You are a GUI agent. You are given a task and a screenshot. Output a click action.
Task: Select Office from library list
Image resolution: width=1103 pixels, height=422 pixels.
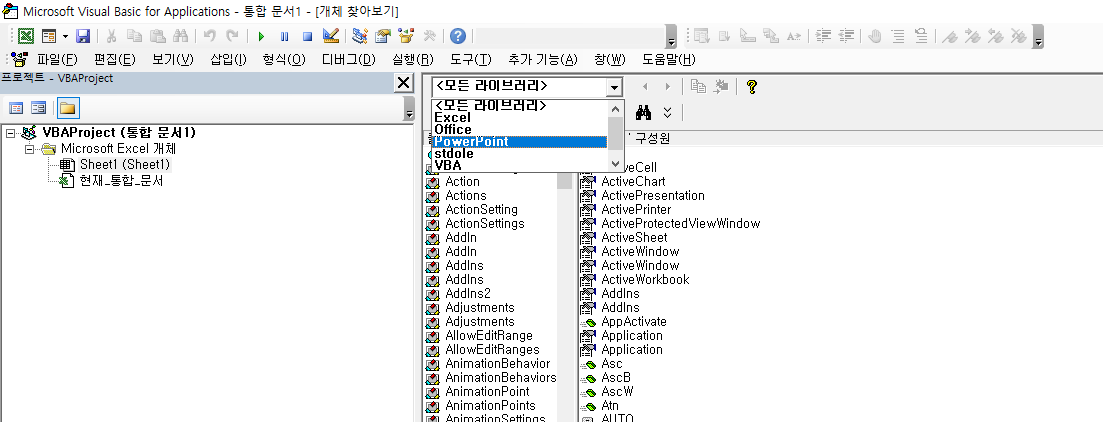pyautogui.click(x=520, y=129)
